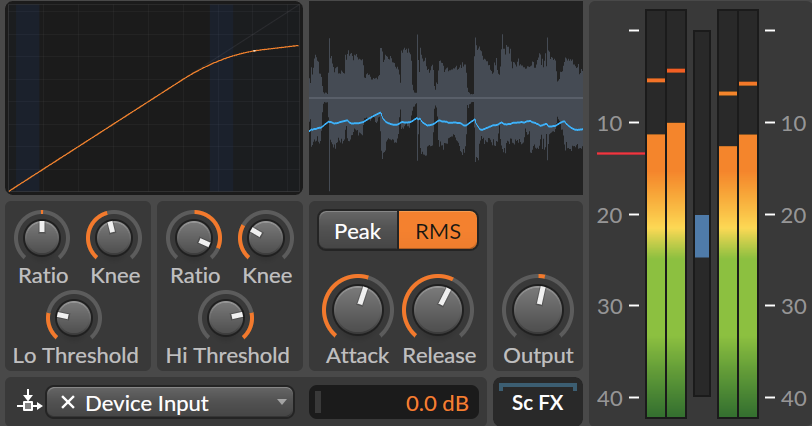Click the red threshold marker on meter scale
Screen dimensions: 812x426
pos(620,154)
